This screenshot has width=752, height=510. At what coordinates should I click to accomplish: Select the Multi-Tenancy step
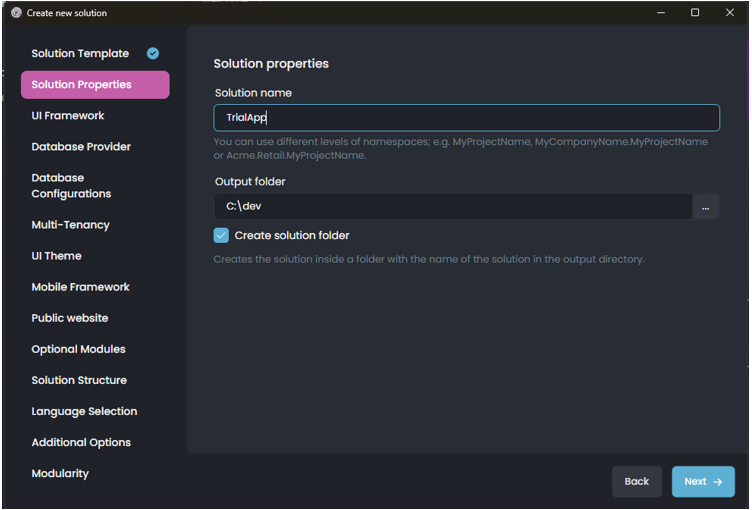[x=70, y=225]
